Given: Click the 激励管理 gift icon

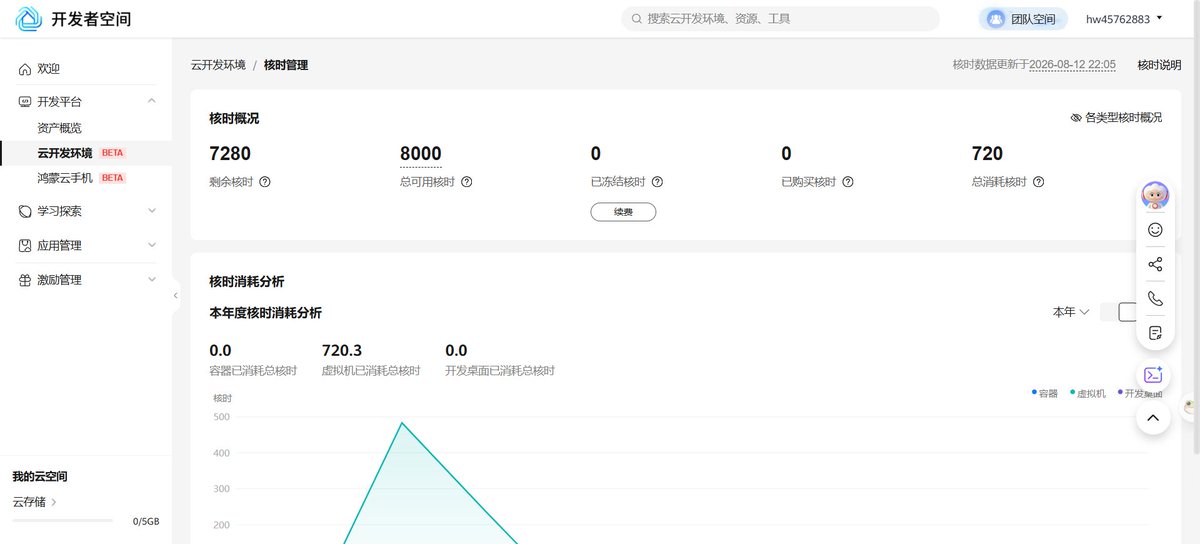Looking at the screenshot, I should (x=25, y=280).
